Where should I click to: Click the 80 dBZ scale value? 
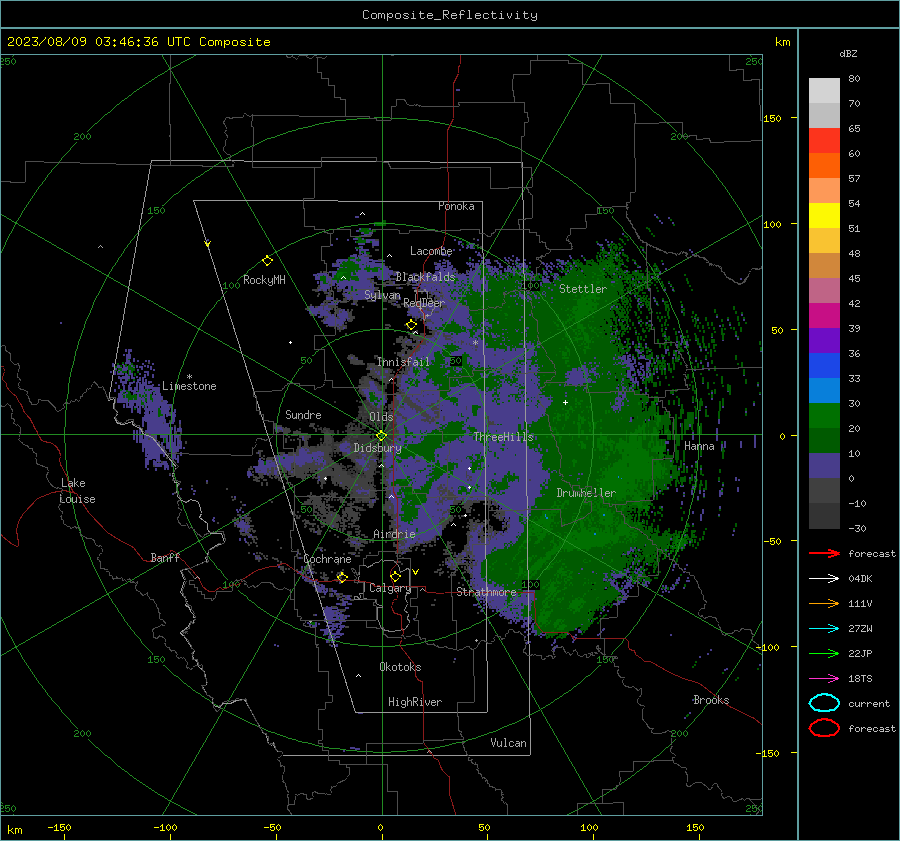click(854, 79)
